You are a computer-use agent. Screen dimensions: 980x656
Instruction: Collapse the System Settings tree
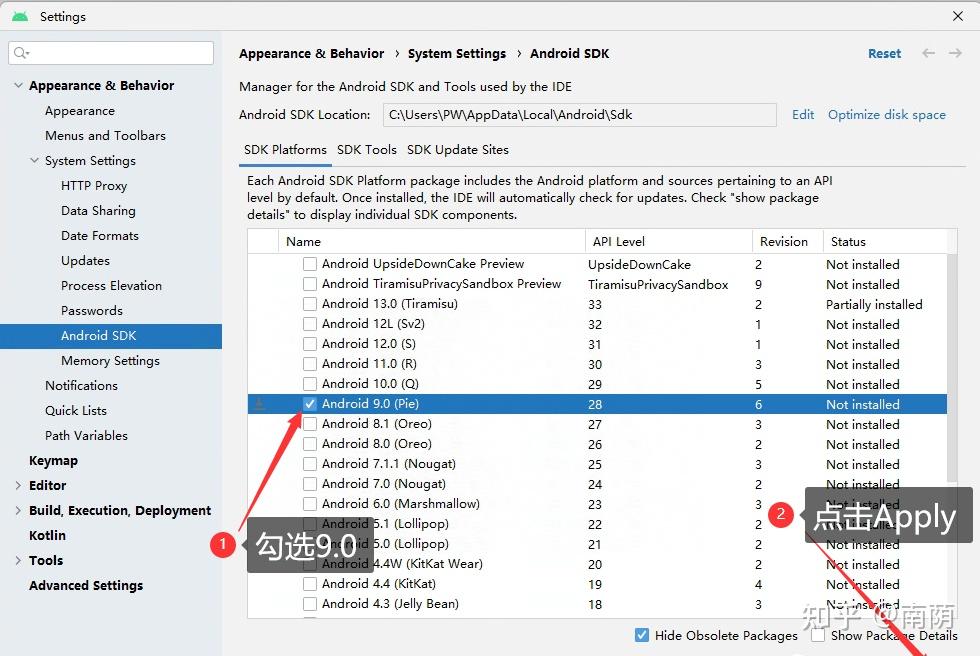click(34, 160)
